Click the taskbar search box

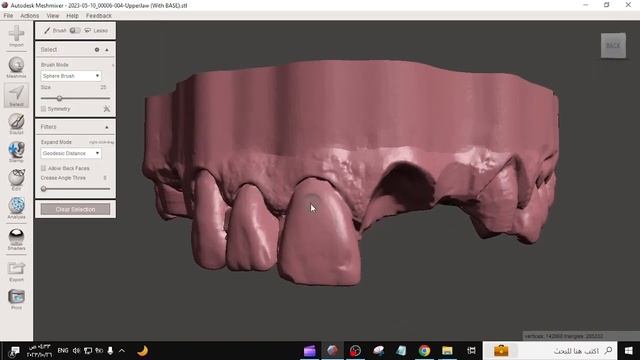(x=549, y=351)
